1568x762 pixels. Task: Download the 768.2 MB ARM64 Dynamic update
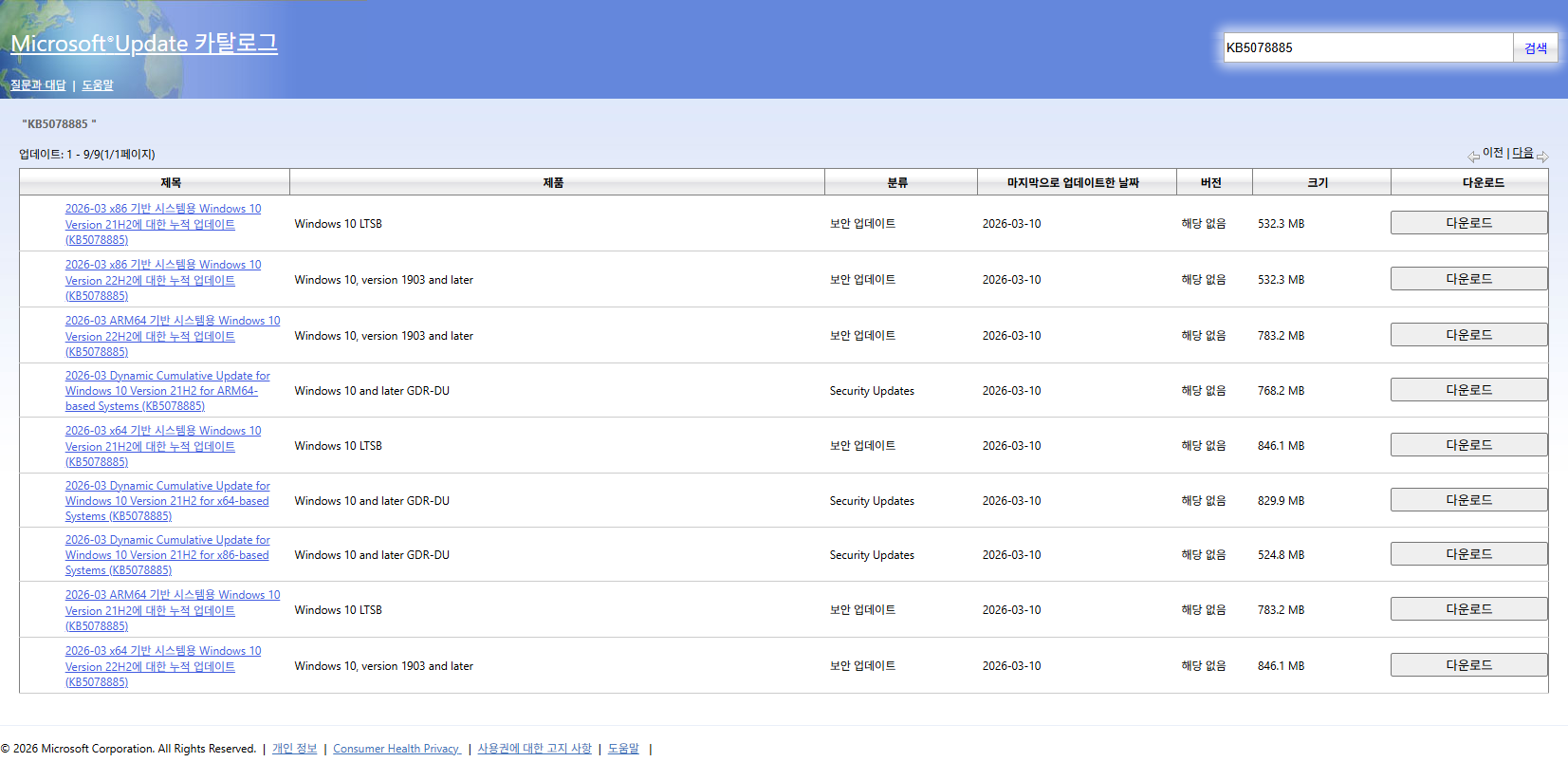click(1468, 390)
